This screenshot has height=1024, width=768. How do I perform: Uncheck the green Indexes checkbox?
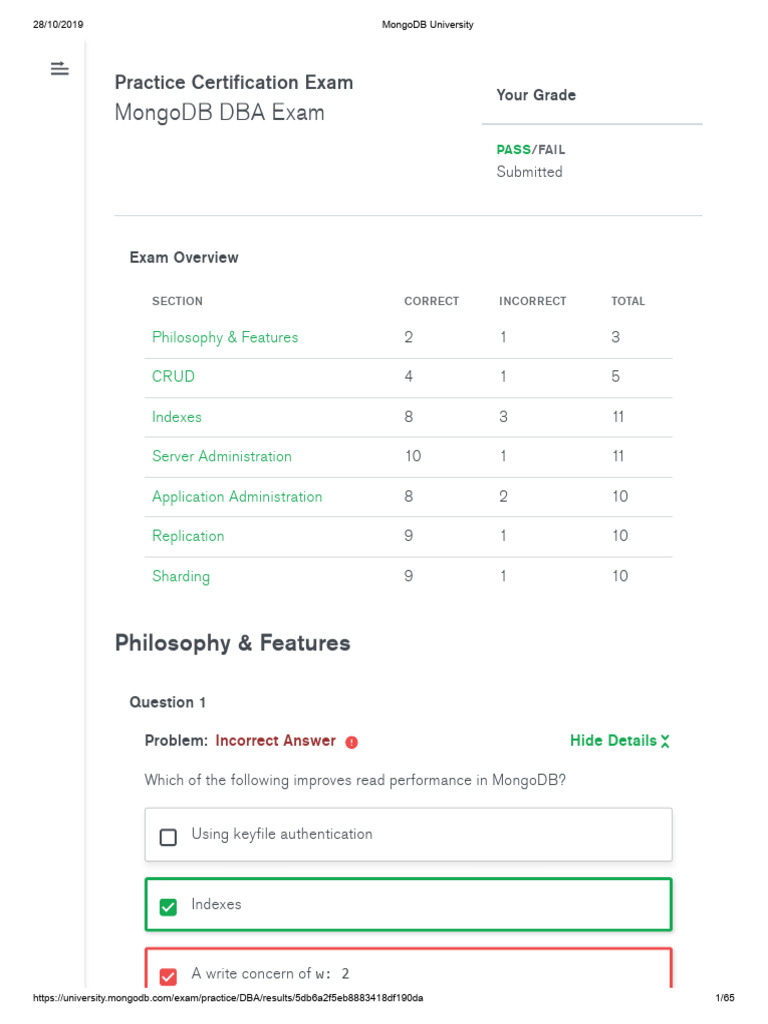tap(168, 906)
